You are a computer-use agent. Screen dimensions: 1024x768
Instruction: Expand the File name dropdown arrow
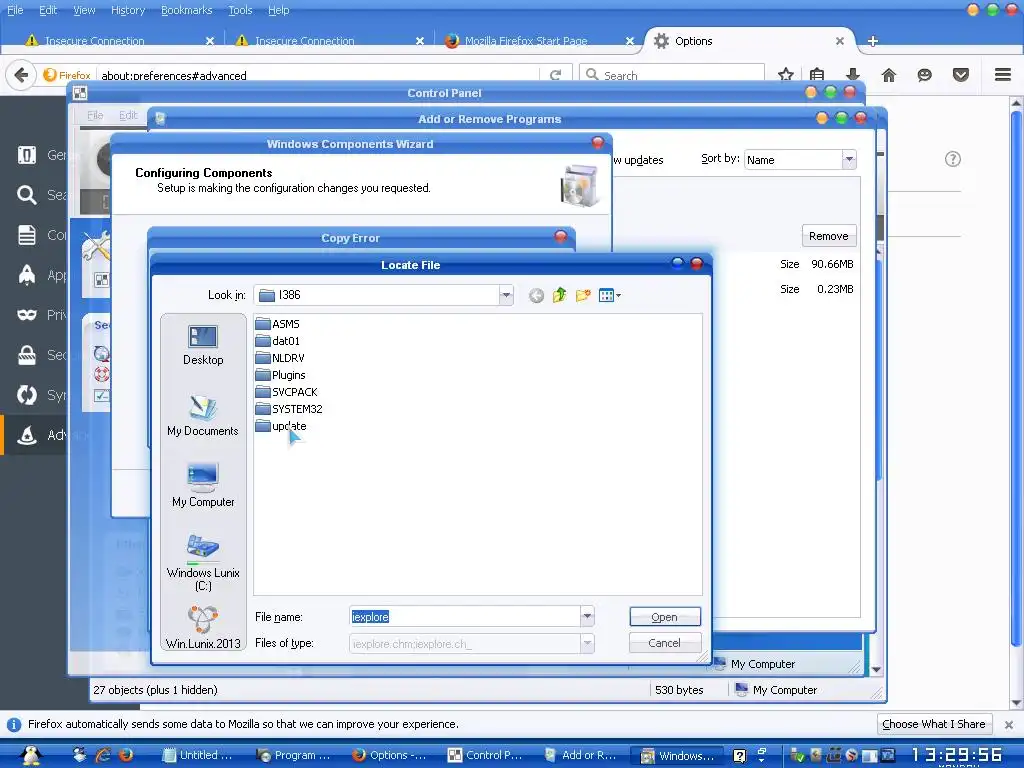tap(587, 616)
